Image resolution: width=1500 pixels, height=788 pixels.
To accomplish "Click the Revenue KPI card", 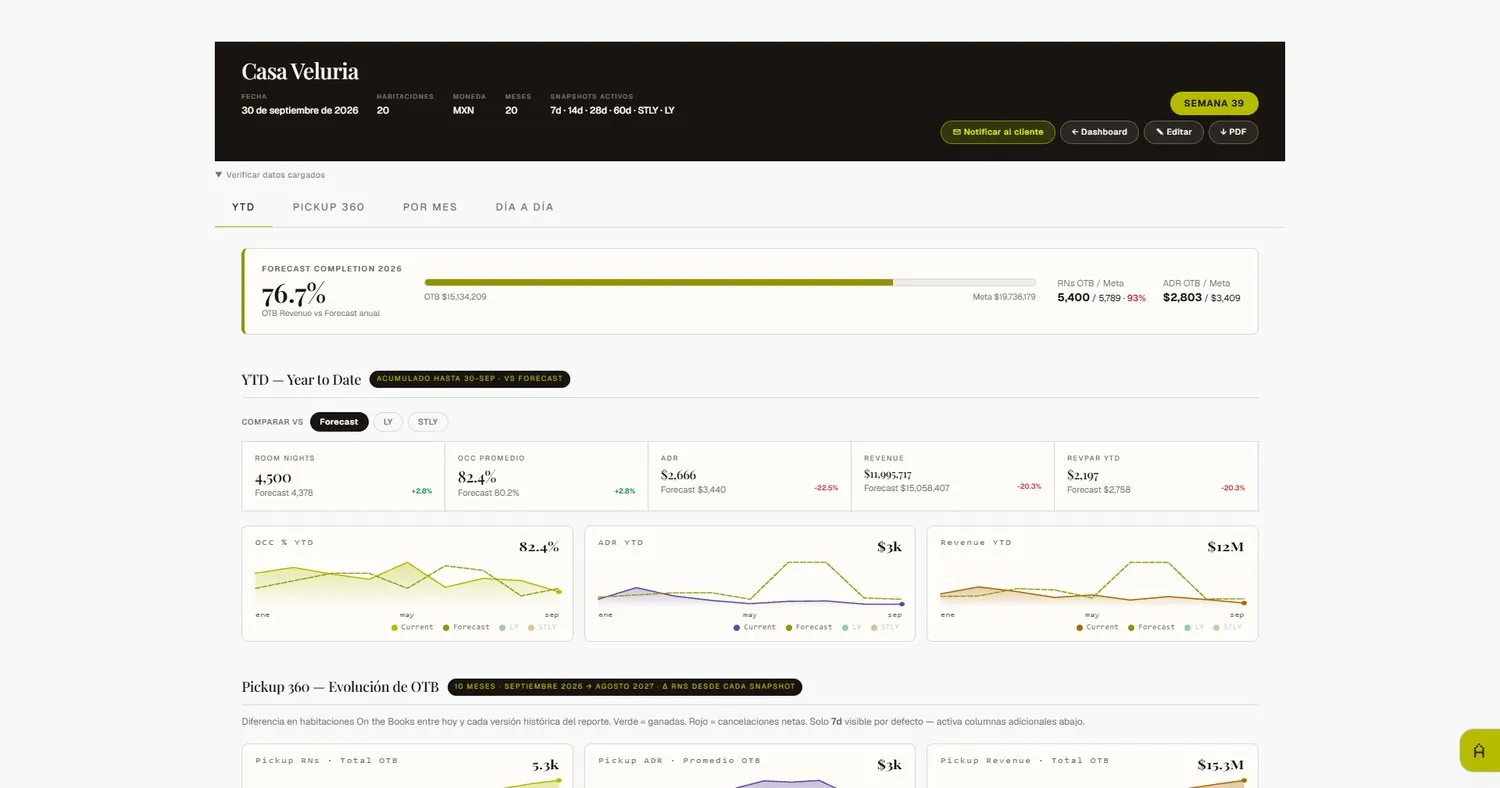I will 952,476.
